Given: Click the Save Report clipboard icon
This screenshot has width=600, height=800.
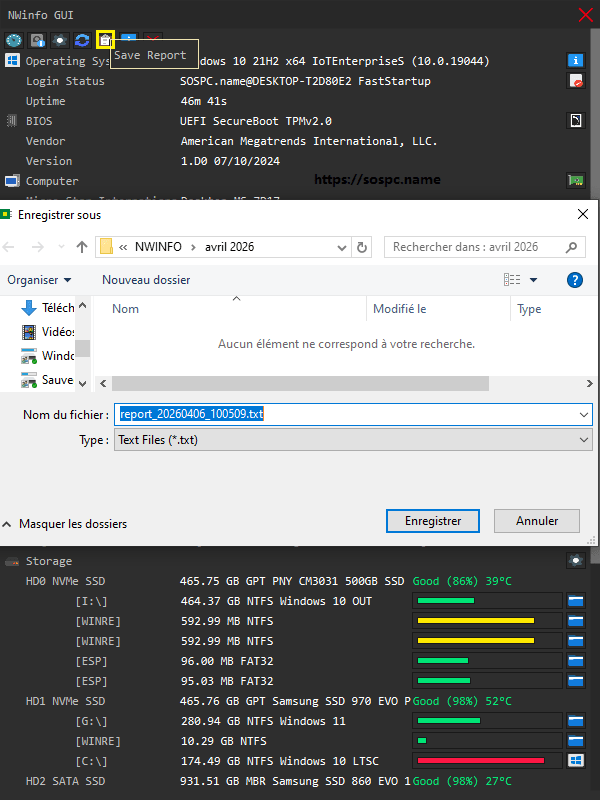Looking at the screenshot, I should (105, 40).
